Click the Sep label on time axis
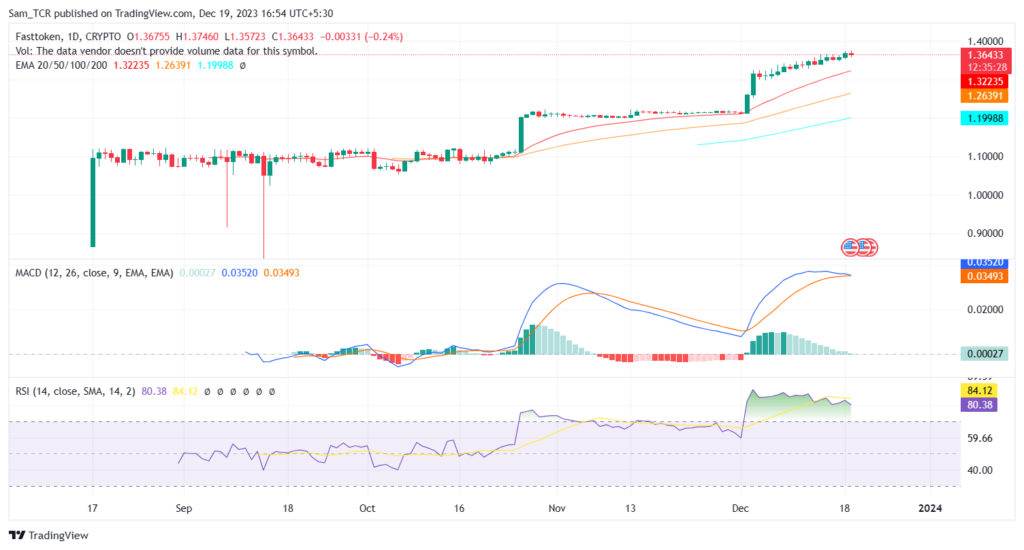The width and height of the screenshot is (1024, 550). tap(184, 508)
